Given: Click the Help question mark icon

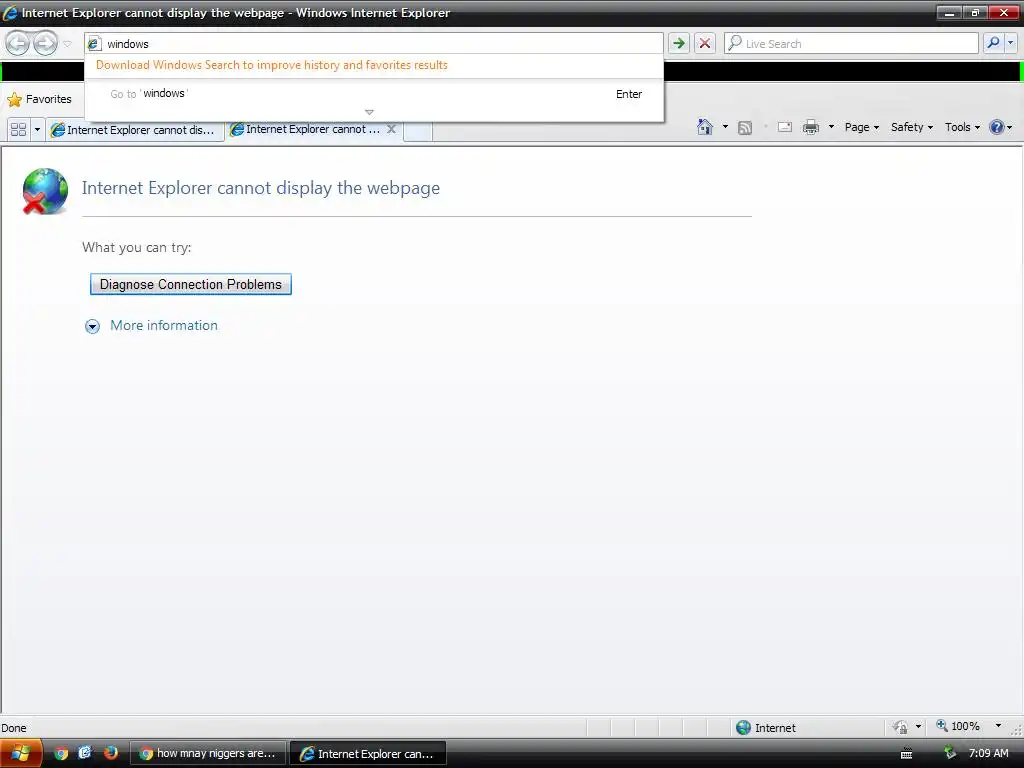Looking at the screenshot, I should click(997, 127).
